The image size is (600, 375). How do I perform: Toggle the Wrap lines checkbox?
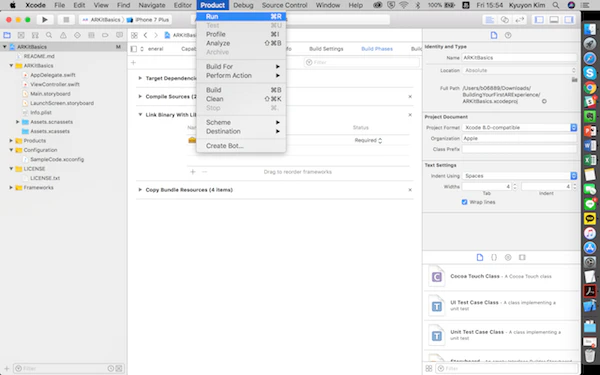pos(465,202)
